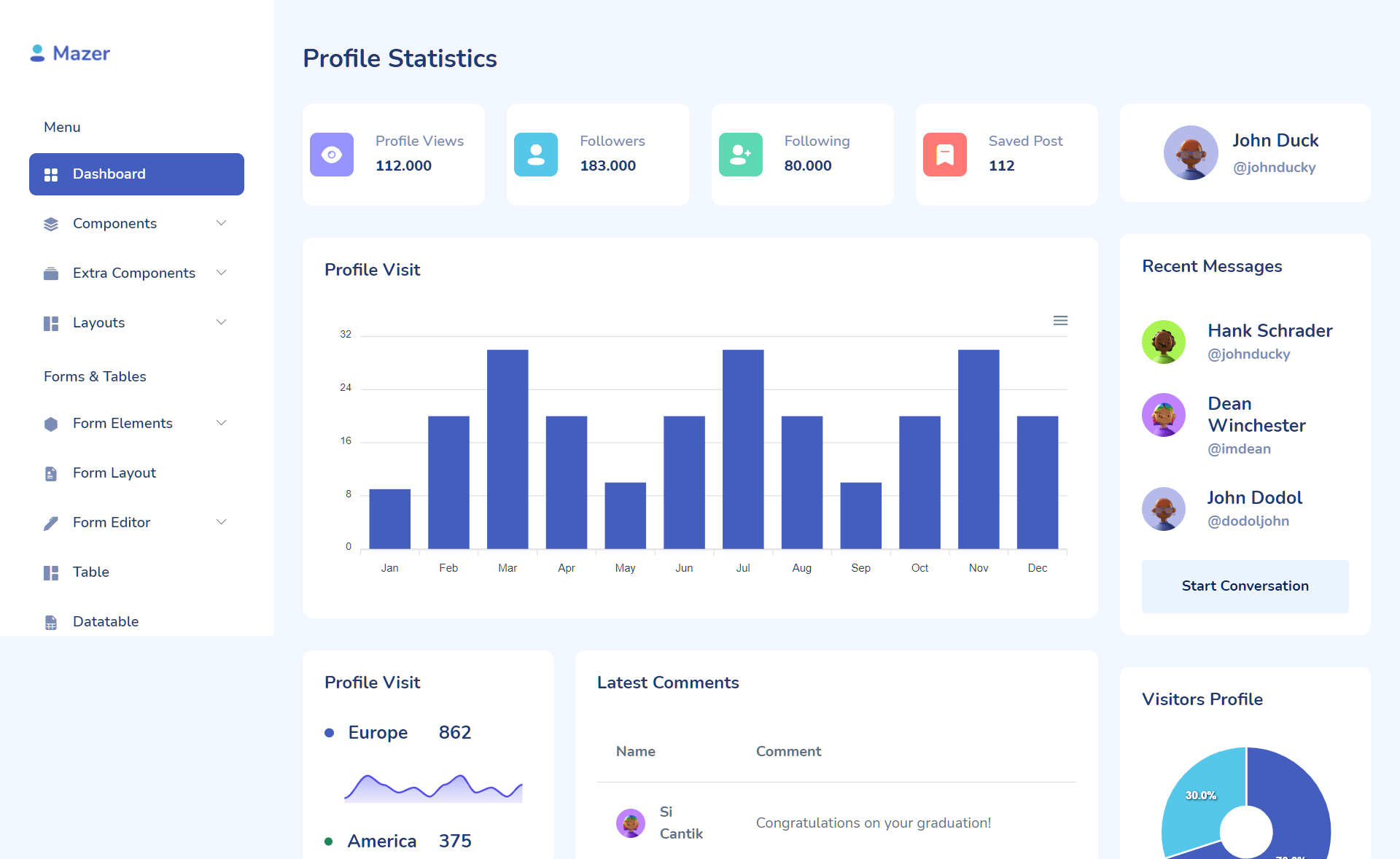
Task: Click the Saved Post bookmark icon
Action: tap(945, 153)
